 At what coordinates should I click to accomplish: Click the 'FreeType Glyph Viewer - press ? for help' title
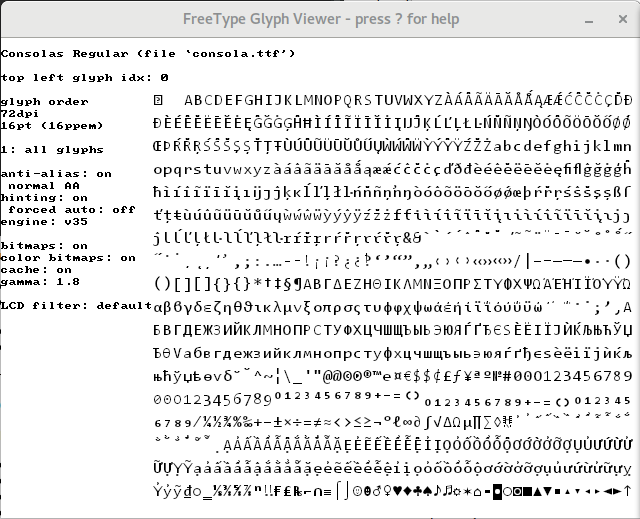321,19
